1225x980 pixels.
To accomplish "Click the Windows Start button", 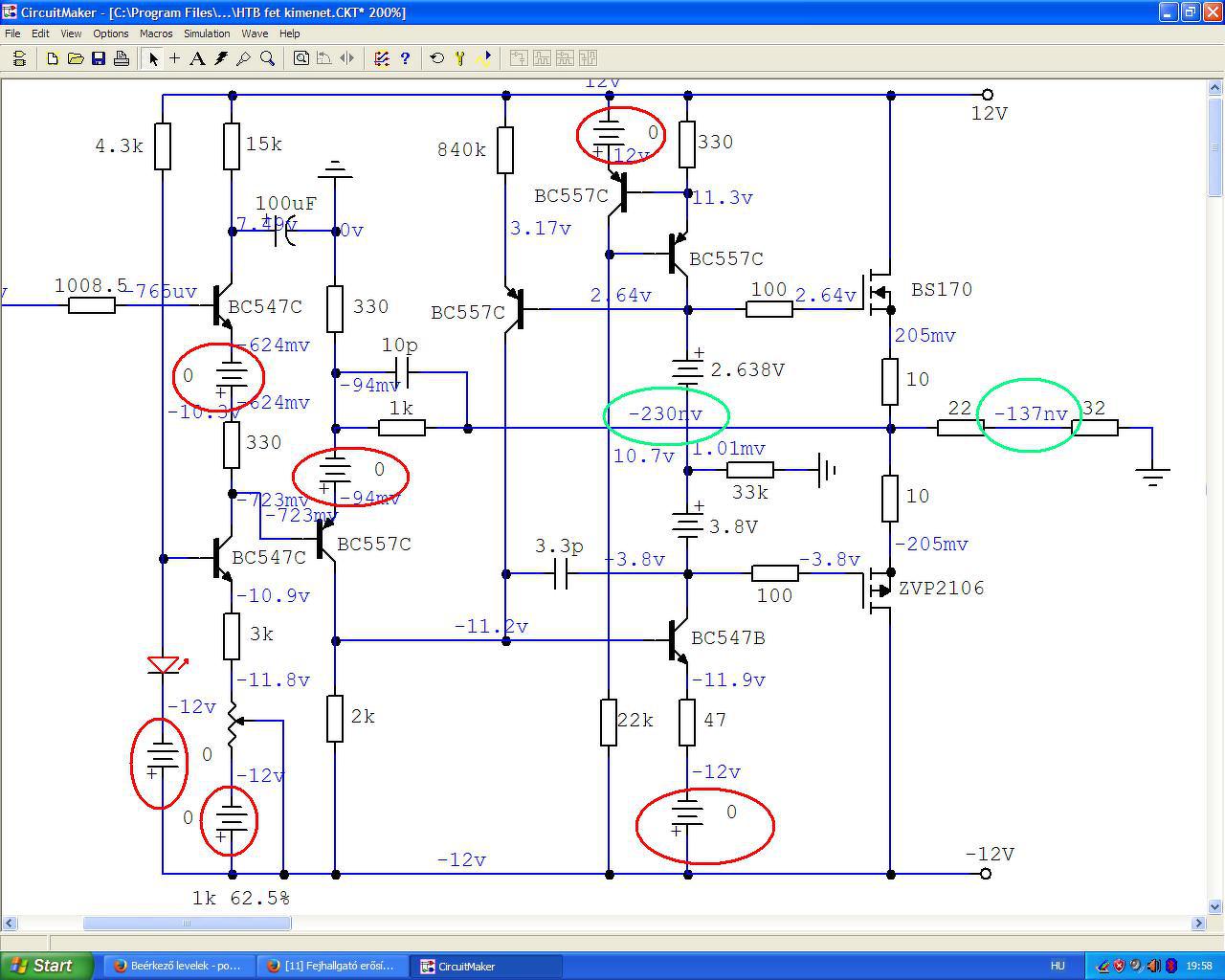I will point(46,966).
